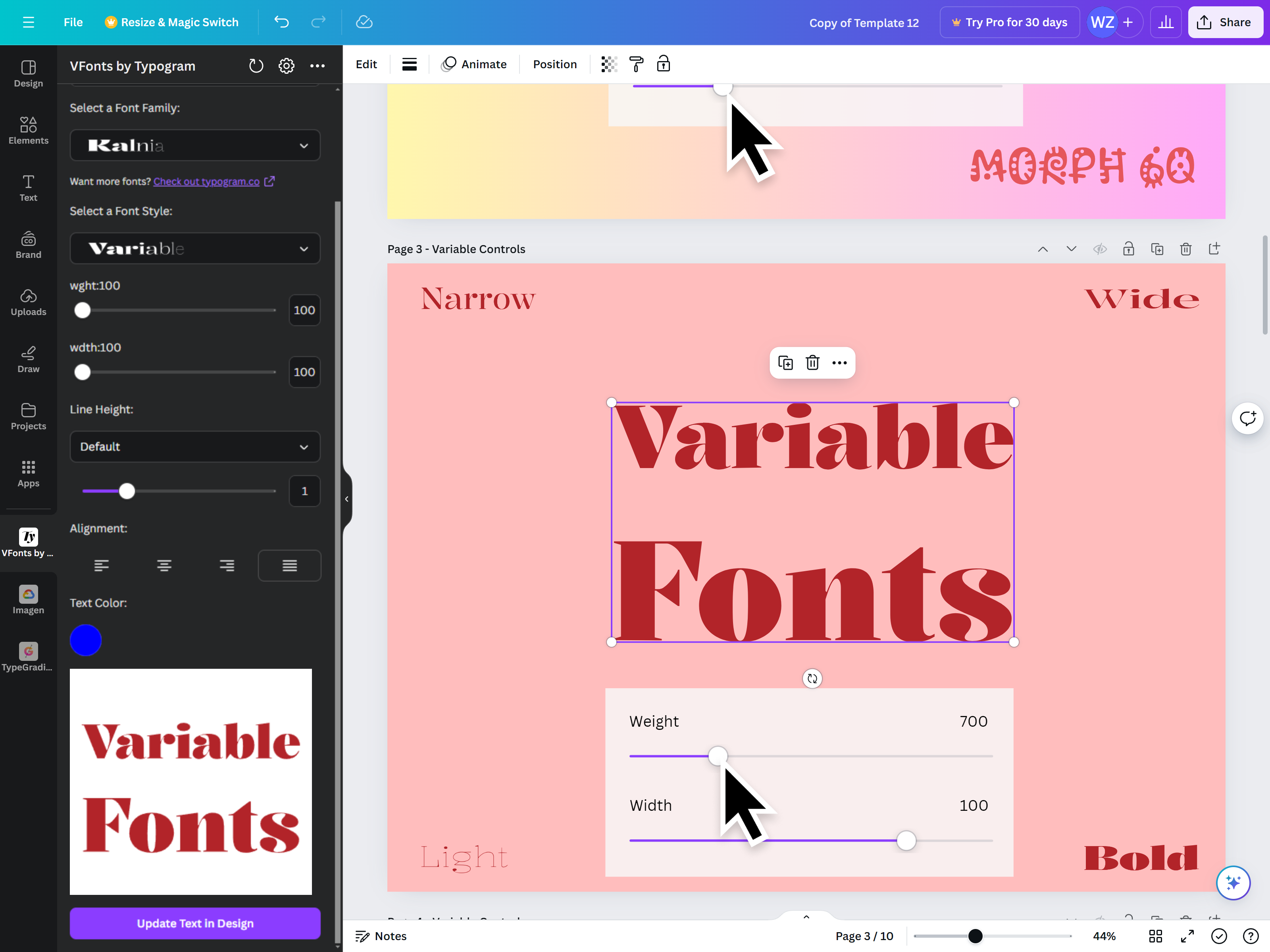Expand the Kalnia font family dropdown
This screenshot has height=952, width=1270.
coord(194,145)
